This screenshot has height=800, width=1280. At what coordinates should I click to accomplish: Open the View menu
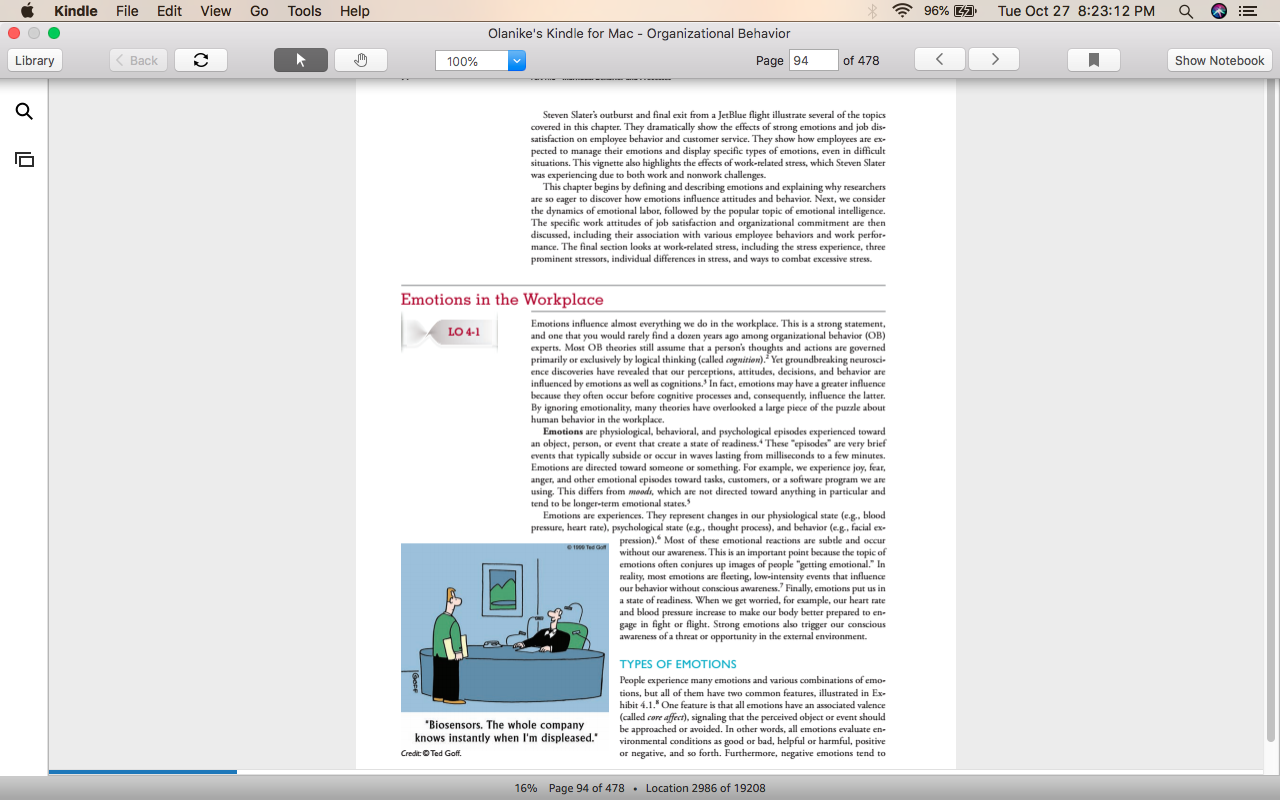pyautogui.click(x=215, y=11)
